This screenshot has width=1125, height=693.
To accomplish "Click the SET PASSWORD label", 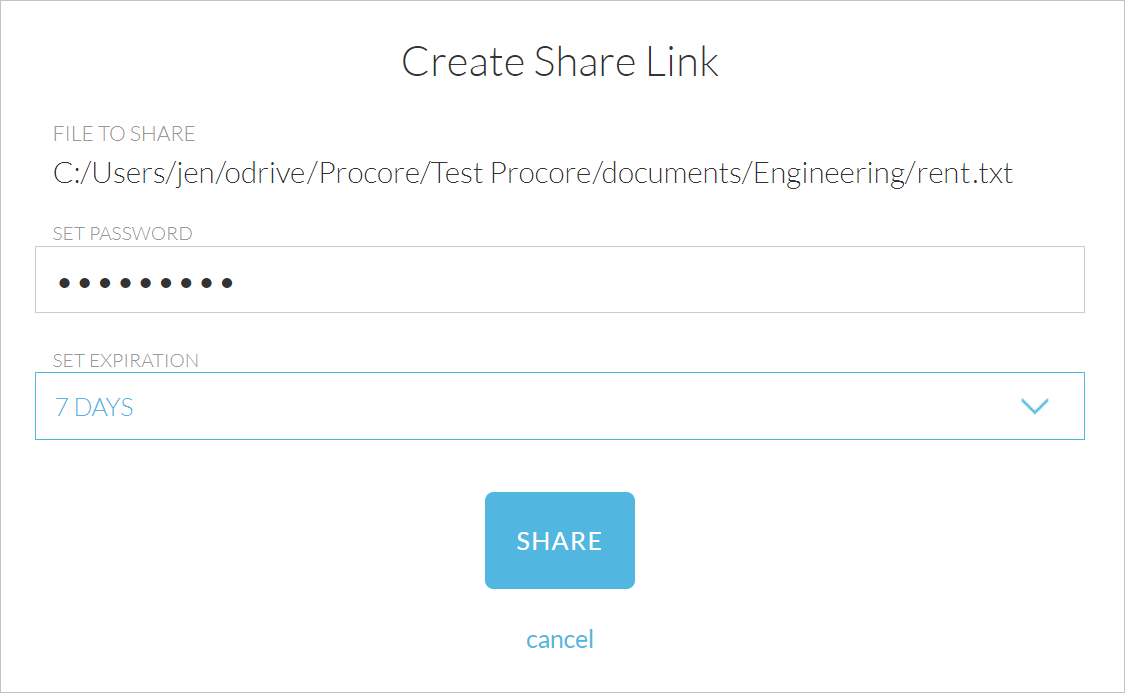I will point(122,233).
